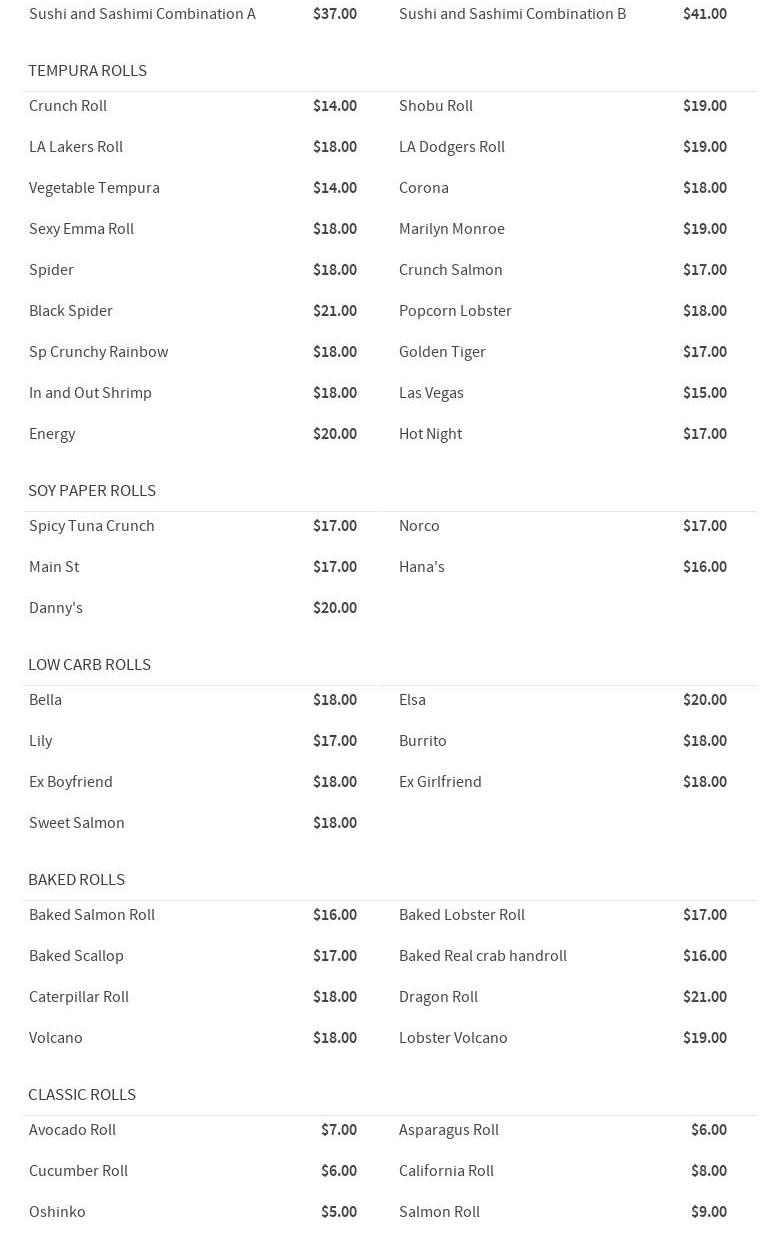Click the Sweet Salmon item
The width and height of the screenshot is (770, 1238).
point(77,823)
